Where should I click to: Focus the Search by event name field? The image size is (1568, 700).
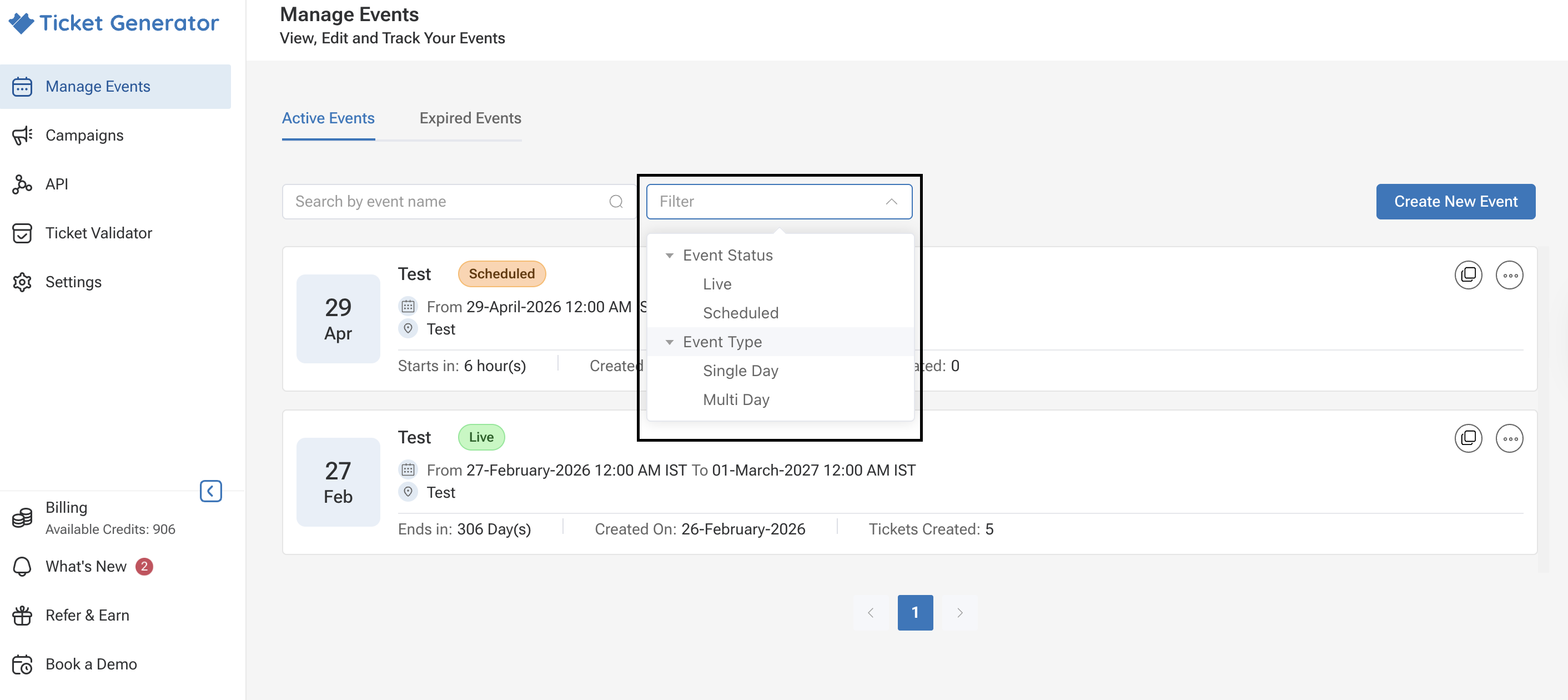click(x=459, y=202)
